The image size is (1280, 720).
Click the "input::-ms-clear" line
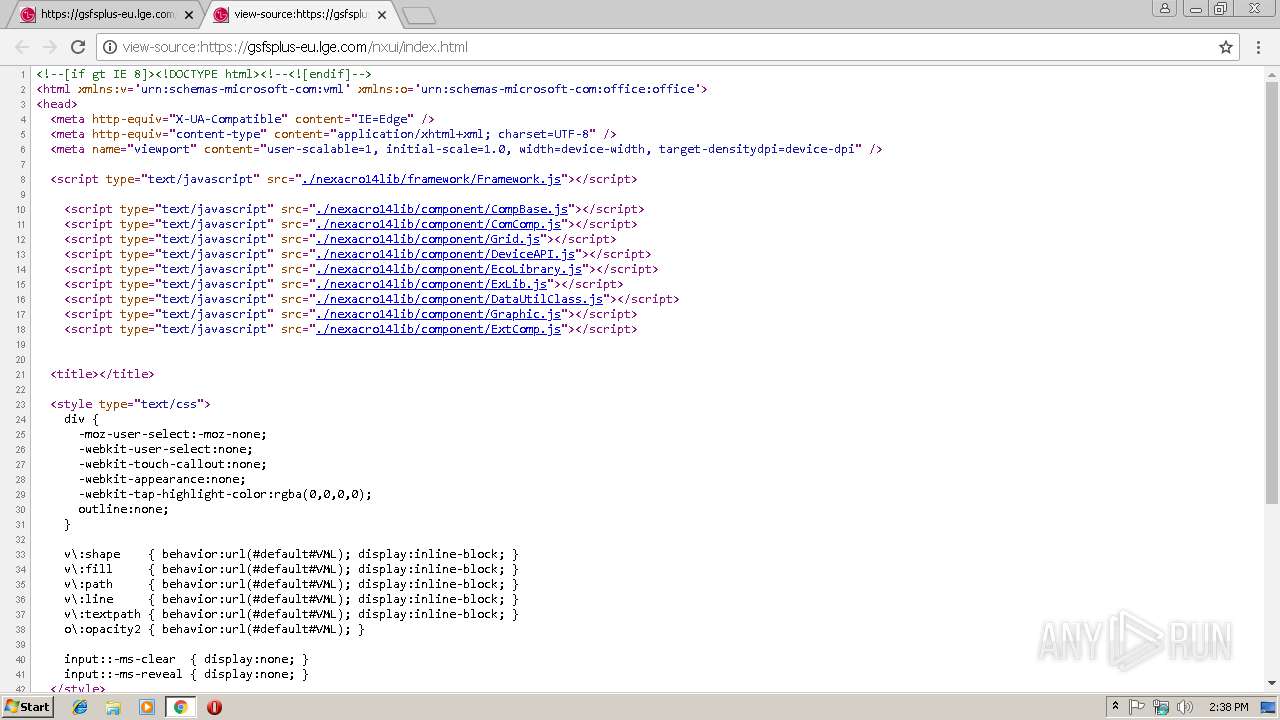186,659
